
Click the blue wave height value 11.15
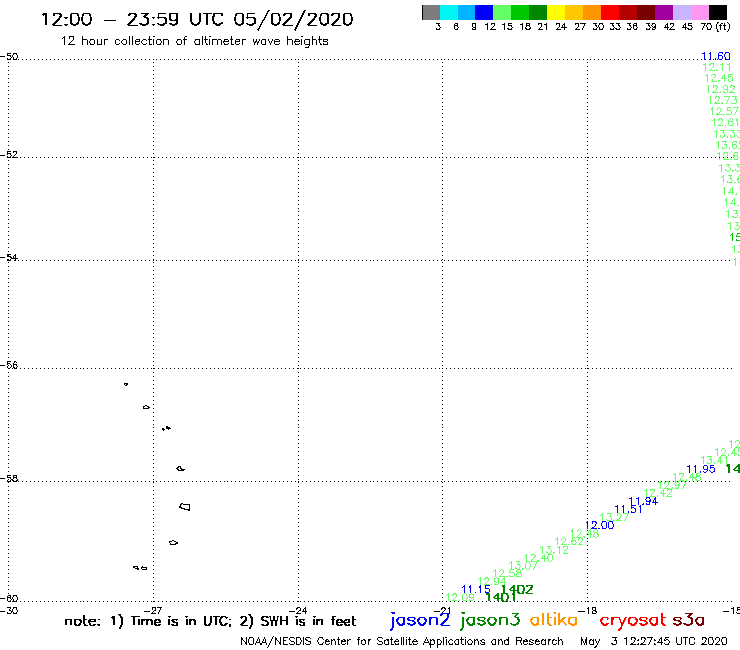pyautogui.click(x=476, y=589)
